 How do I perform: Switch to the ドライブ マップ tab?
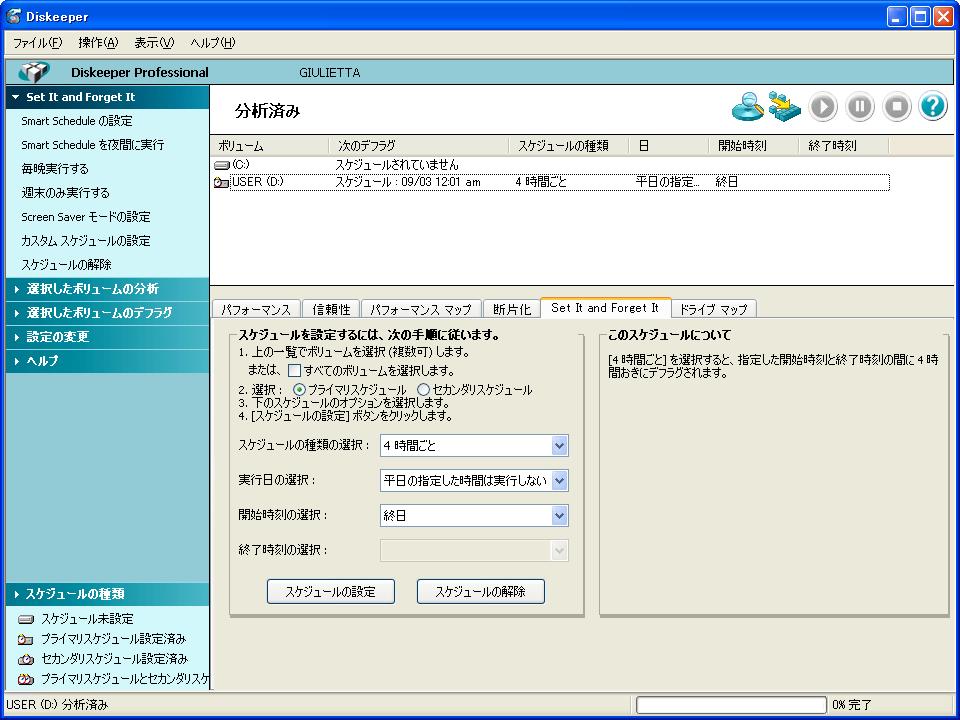tap(714, 309)
